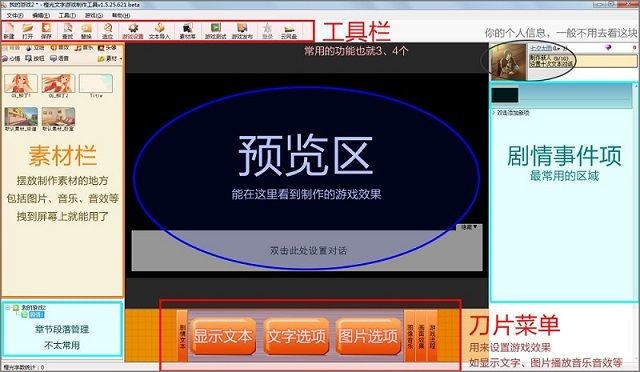640x372 pixels.
Task: Click the 新建 (New) toolbar icon
Action: pos(9,31)
